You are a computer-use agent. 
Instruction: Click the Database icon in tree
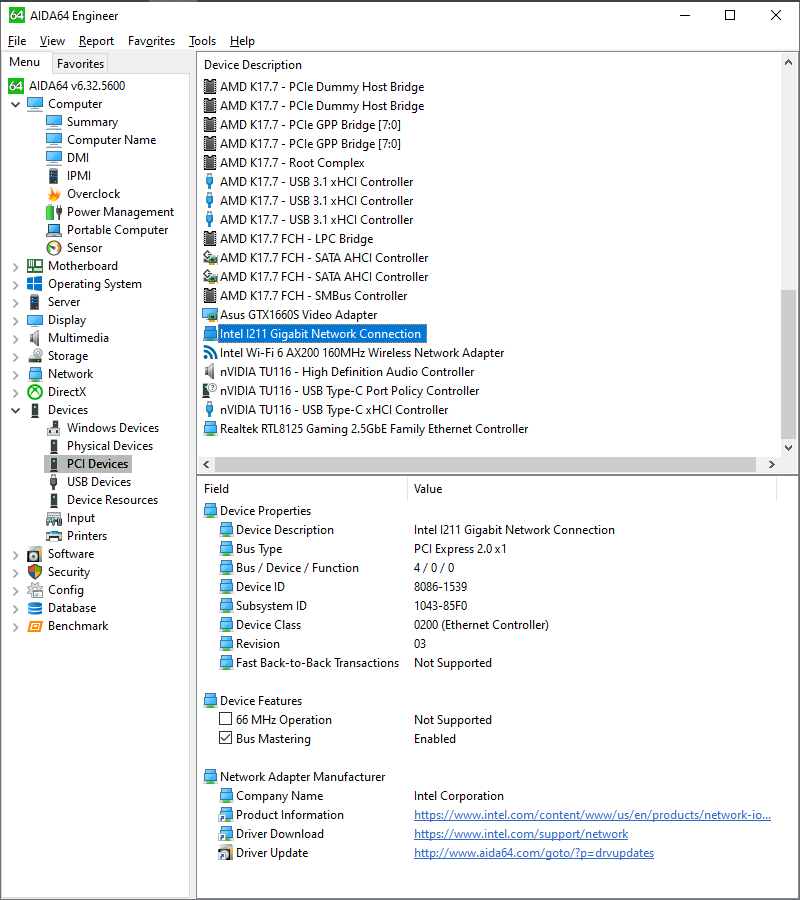coord(35,608)
